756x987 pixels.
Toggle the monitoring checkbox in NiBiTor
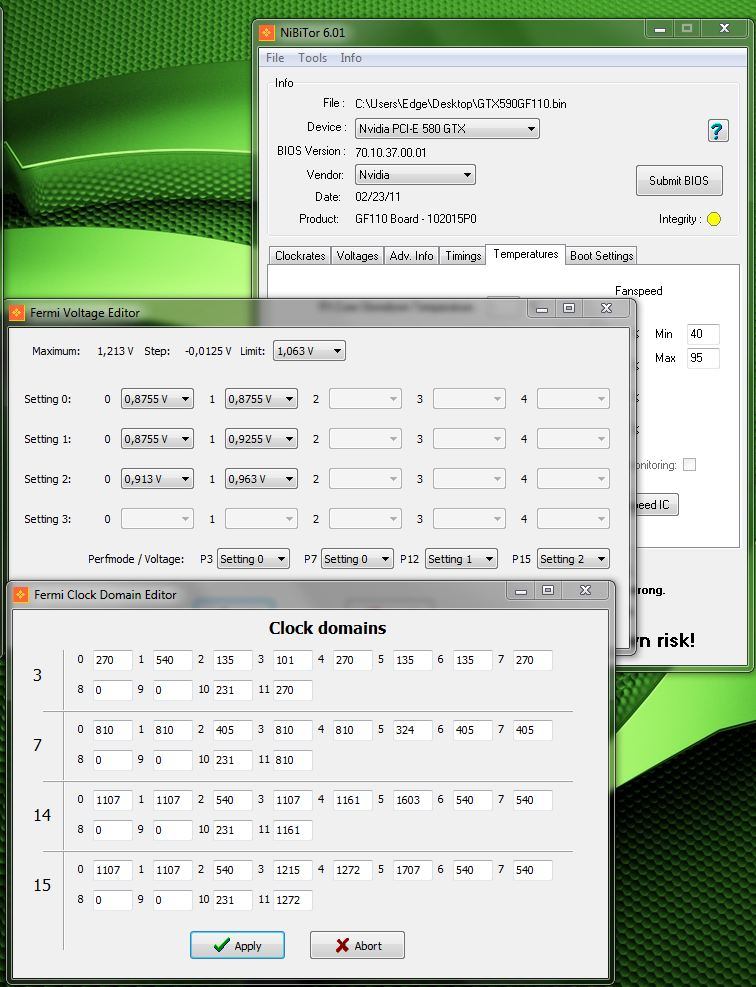[x=689, y=465]
